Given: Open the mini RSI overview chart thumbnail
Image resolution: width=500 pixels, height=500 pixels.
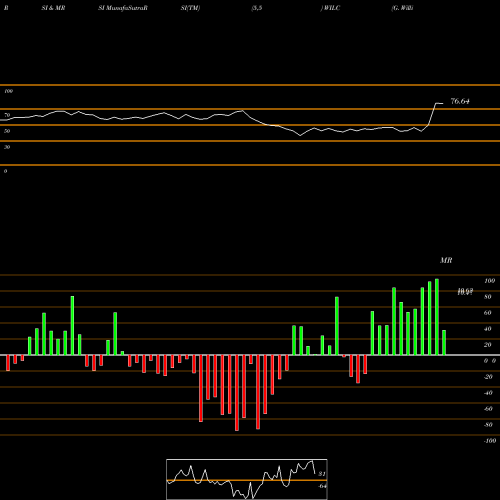Looking at the screenshot, I should coord(247,479).
